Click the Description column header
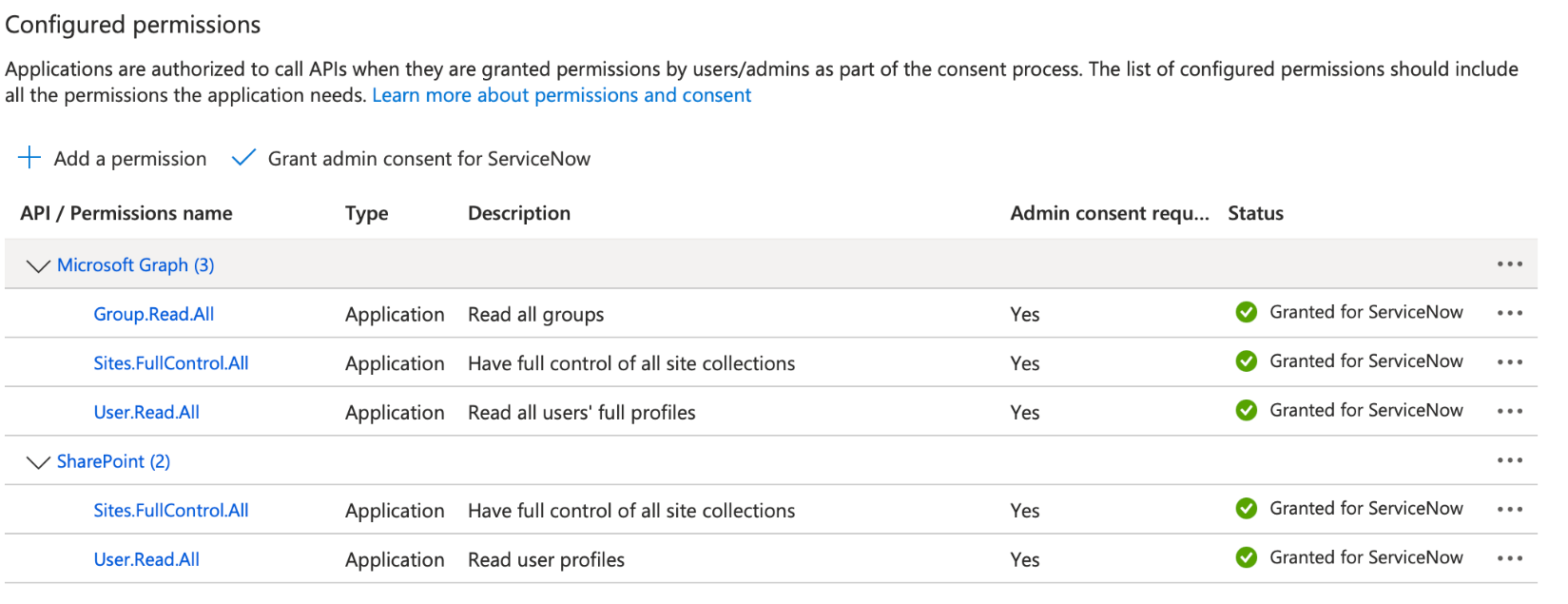 click(519, 213)
